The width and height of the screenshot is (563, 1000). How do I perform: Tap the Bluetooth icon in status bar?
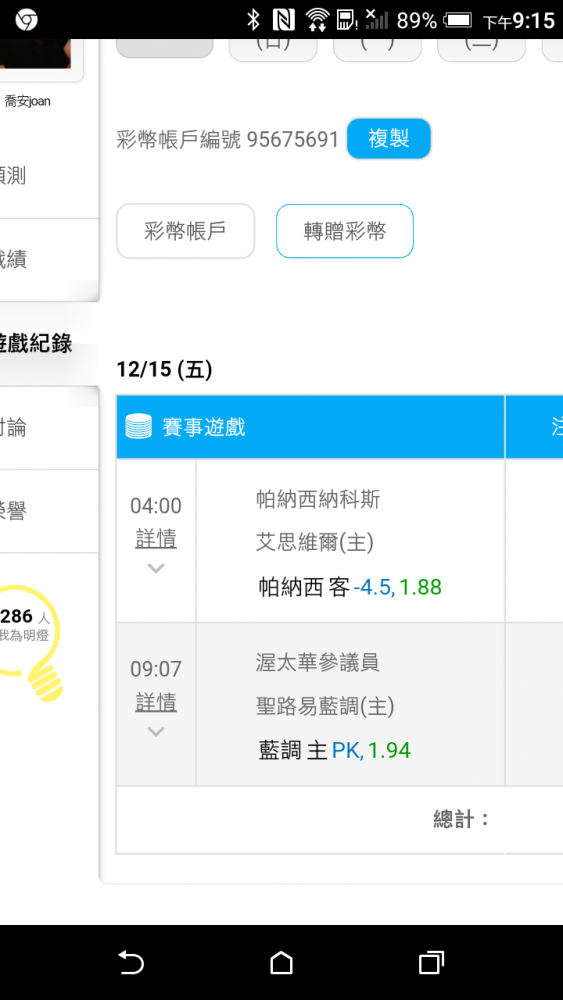[253, 20]
